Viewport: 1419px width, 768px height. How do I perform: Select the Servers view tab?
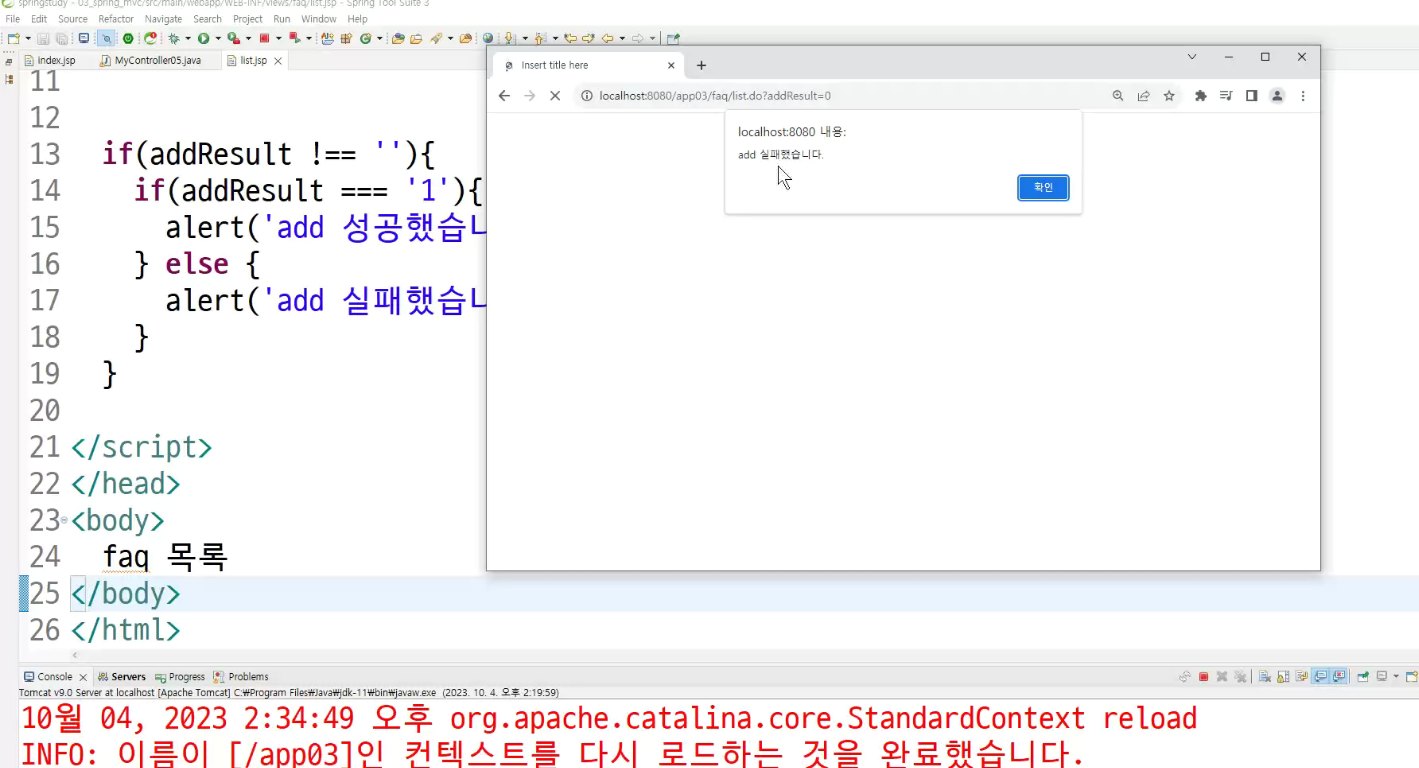point(122,677)
